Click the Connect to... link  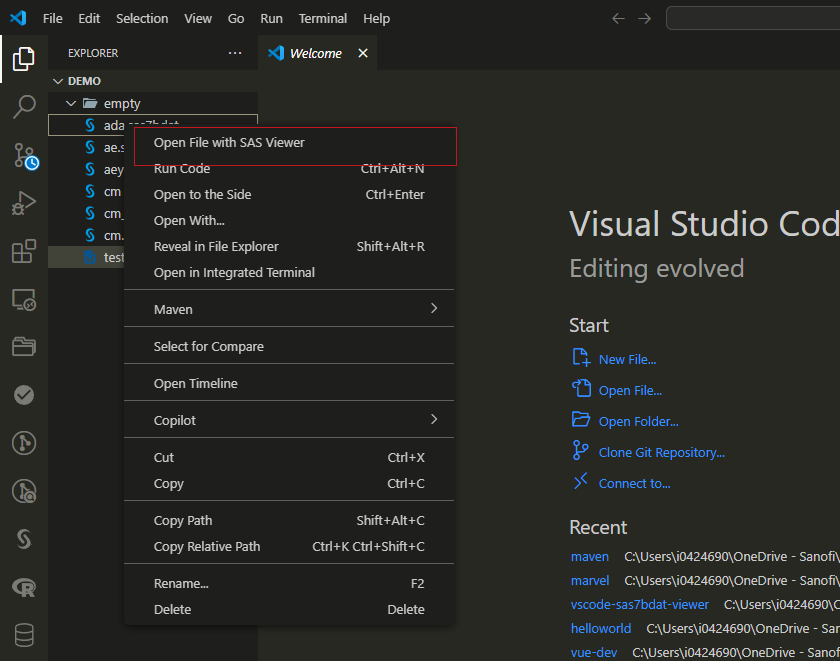point(634,484)
